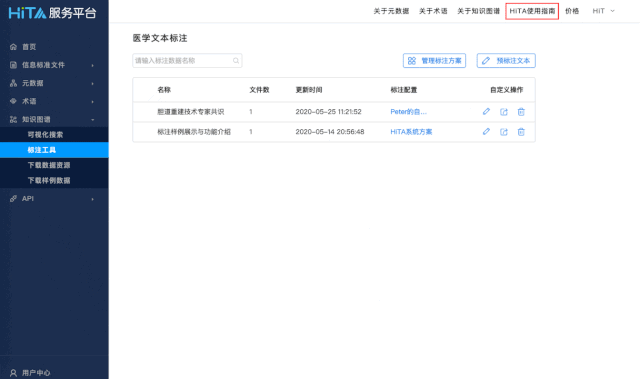Click the 2020-05-25 11:21:52 timestamp

[328, 112]
